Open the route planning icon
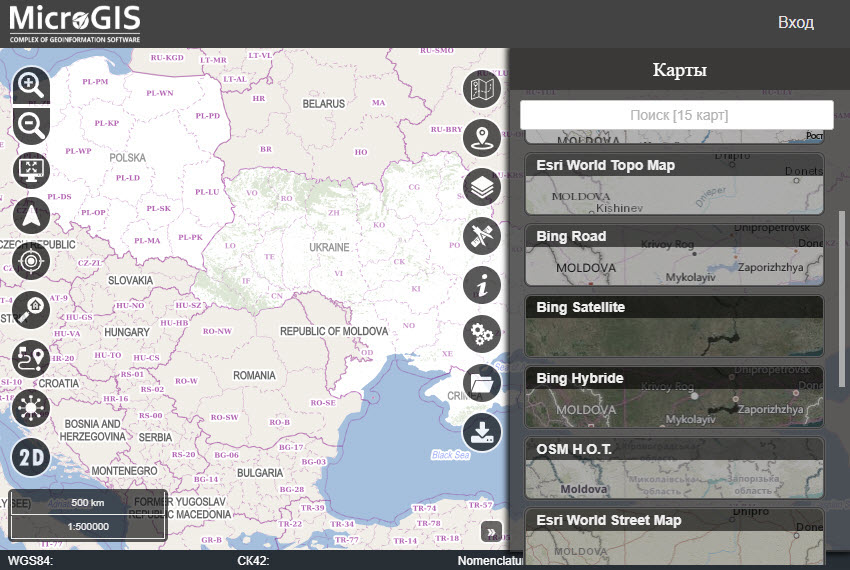This screenshot has width=850, height=570. point(31,359)
